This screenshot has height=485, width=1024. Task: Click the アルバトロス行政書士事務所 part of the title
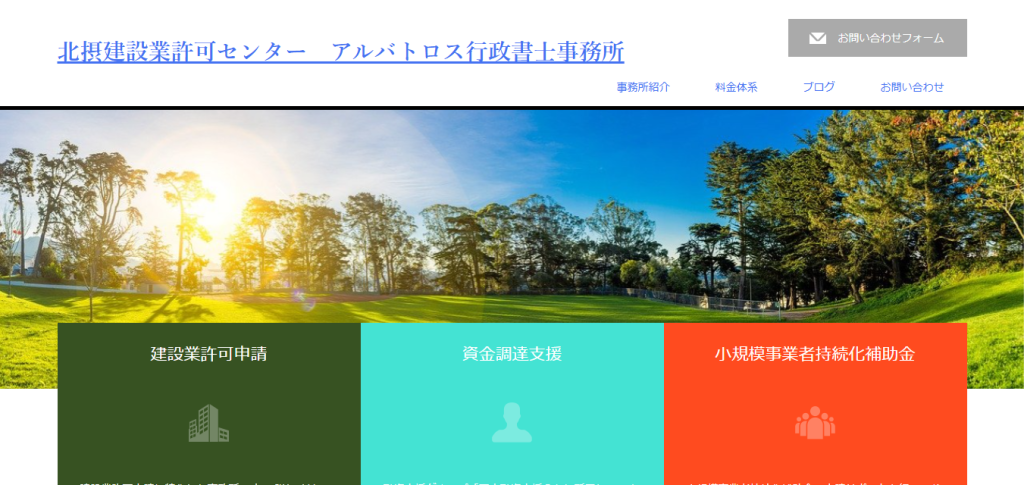pyautogui.click(x=477, y=52)
